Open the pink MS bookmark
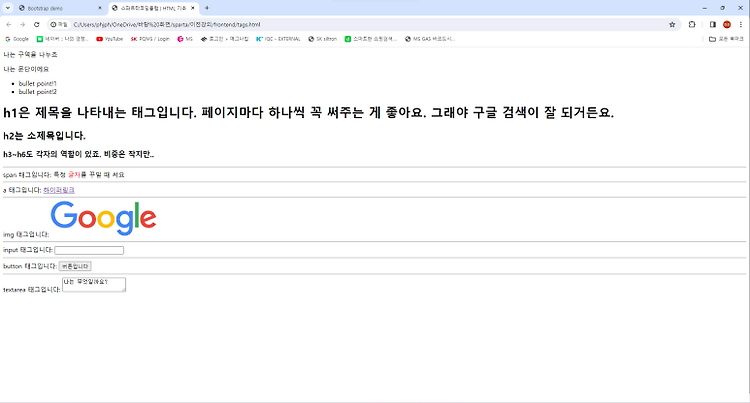 pos(185,39)
